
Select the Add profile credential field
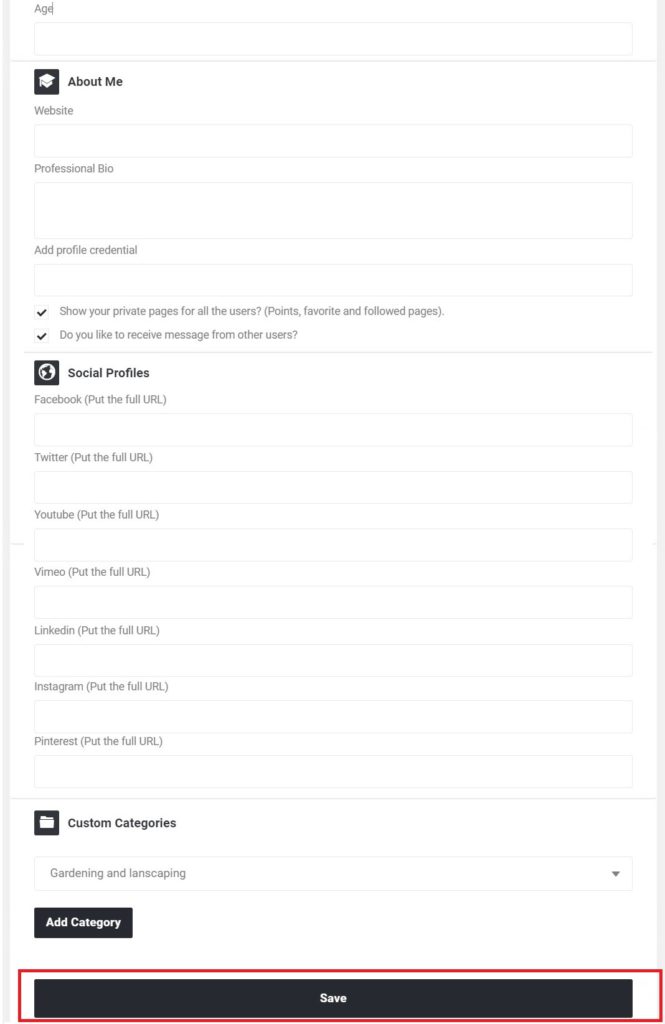pyautogui.click(x=333, y=280)
